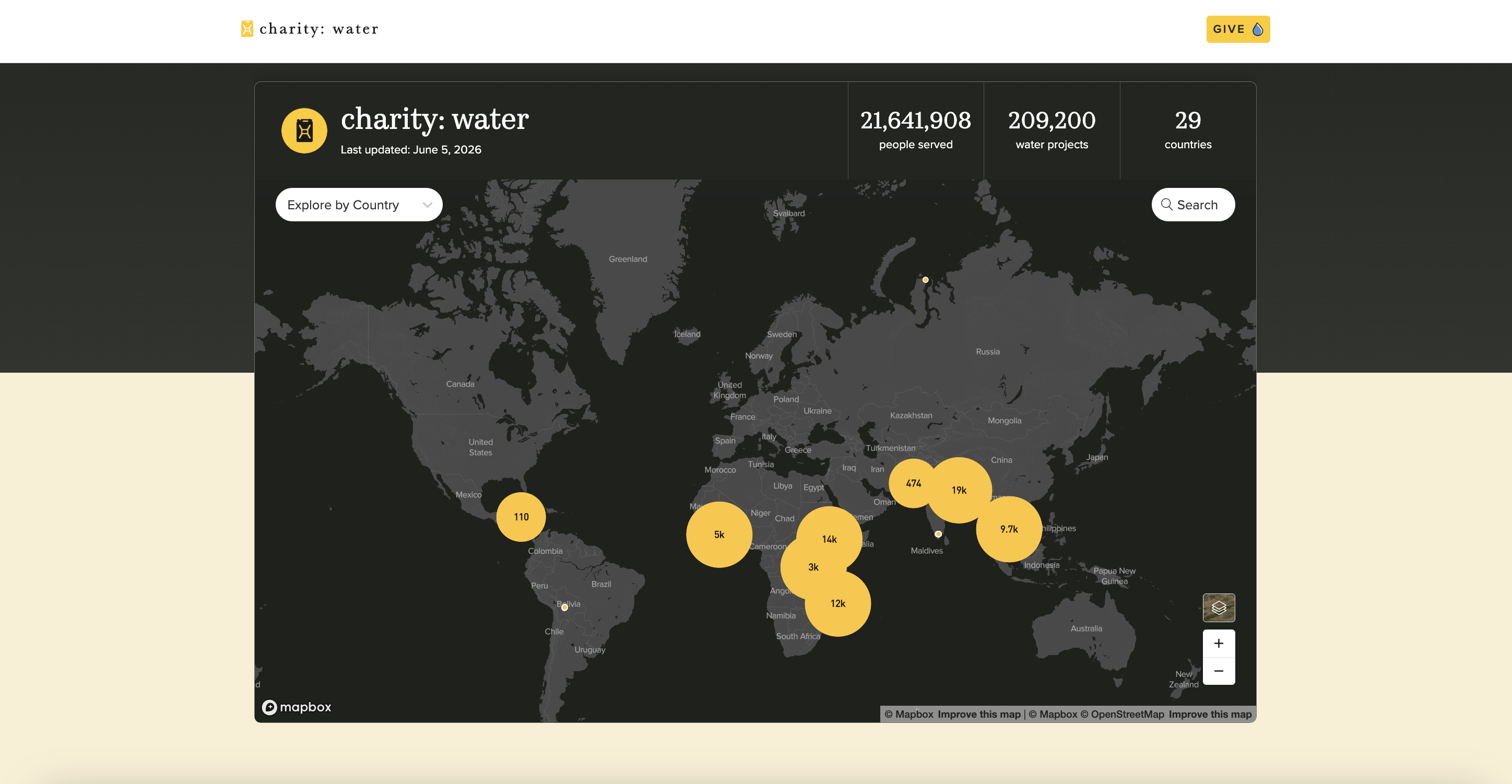The height and width of the screenshot is (784, 1512).
Task: Click the Brazil map label
Action: [601, 584]
